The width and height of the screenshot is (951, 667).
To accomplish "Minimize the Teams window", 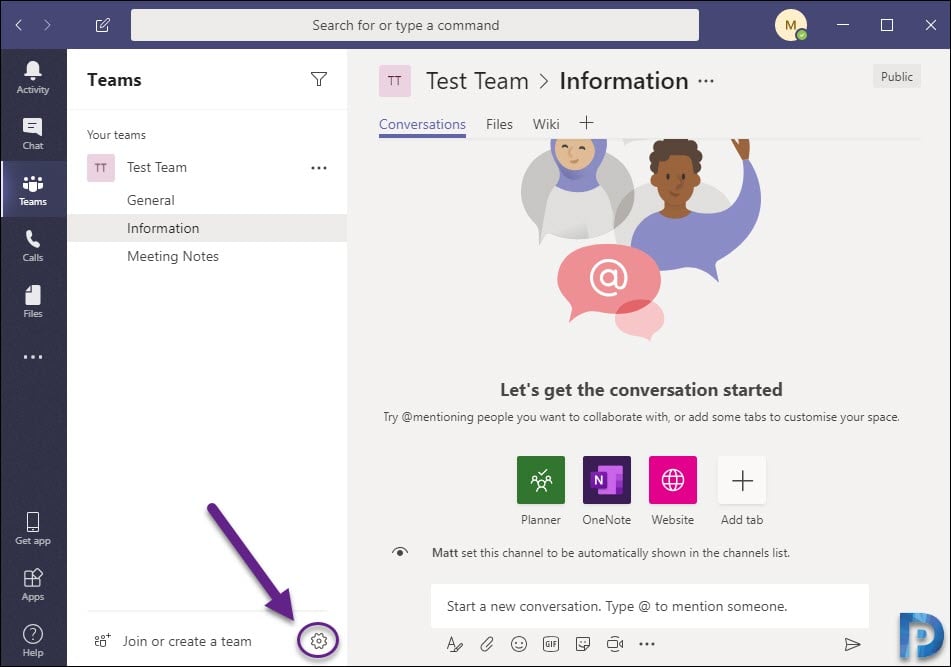I will click(x=843, y=25).
